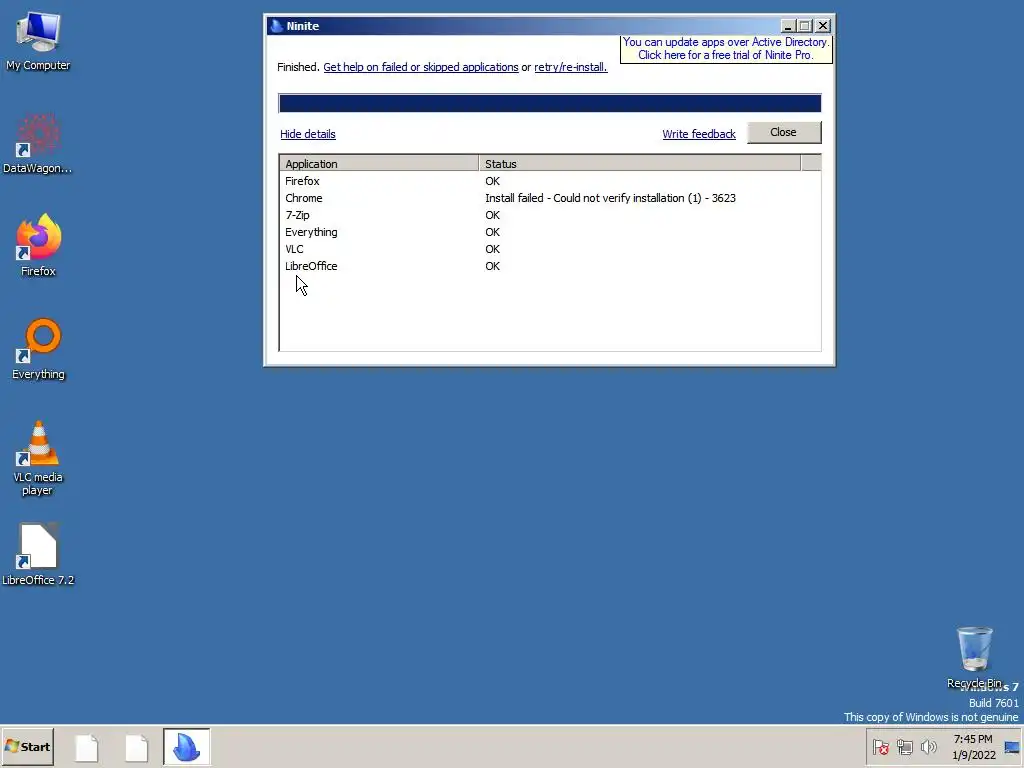Click the retry/re-install link
Image resolution: width=1024 pixels, height=768 pixels.
click(x=571, y=67)
